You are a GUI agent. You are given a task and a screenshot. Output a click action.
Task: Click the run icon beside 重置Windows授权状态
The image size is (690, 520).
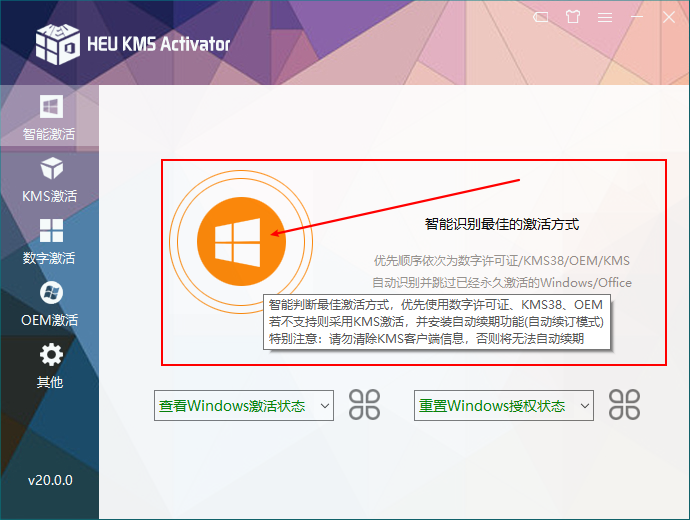[624, 405]
